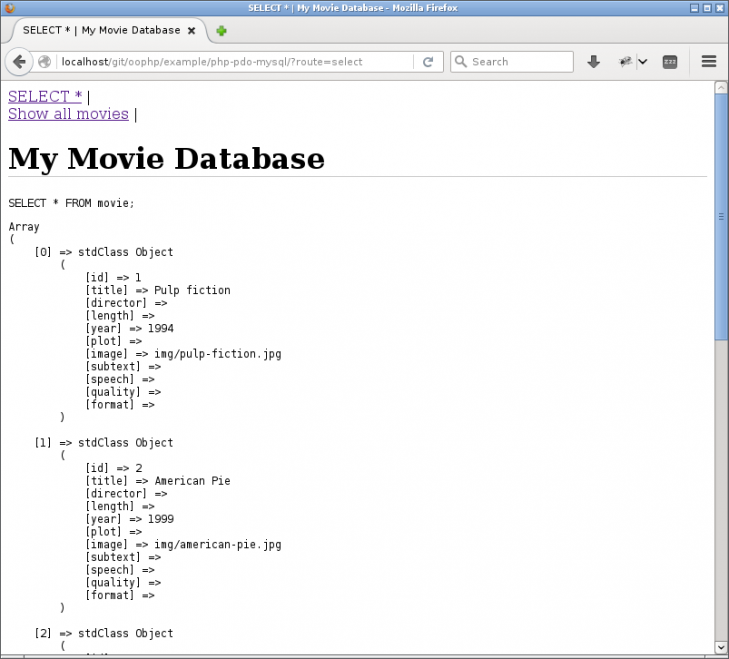
Task: Close the Firefox window
Action: (719, 8)
